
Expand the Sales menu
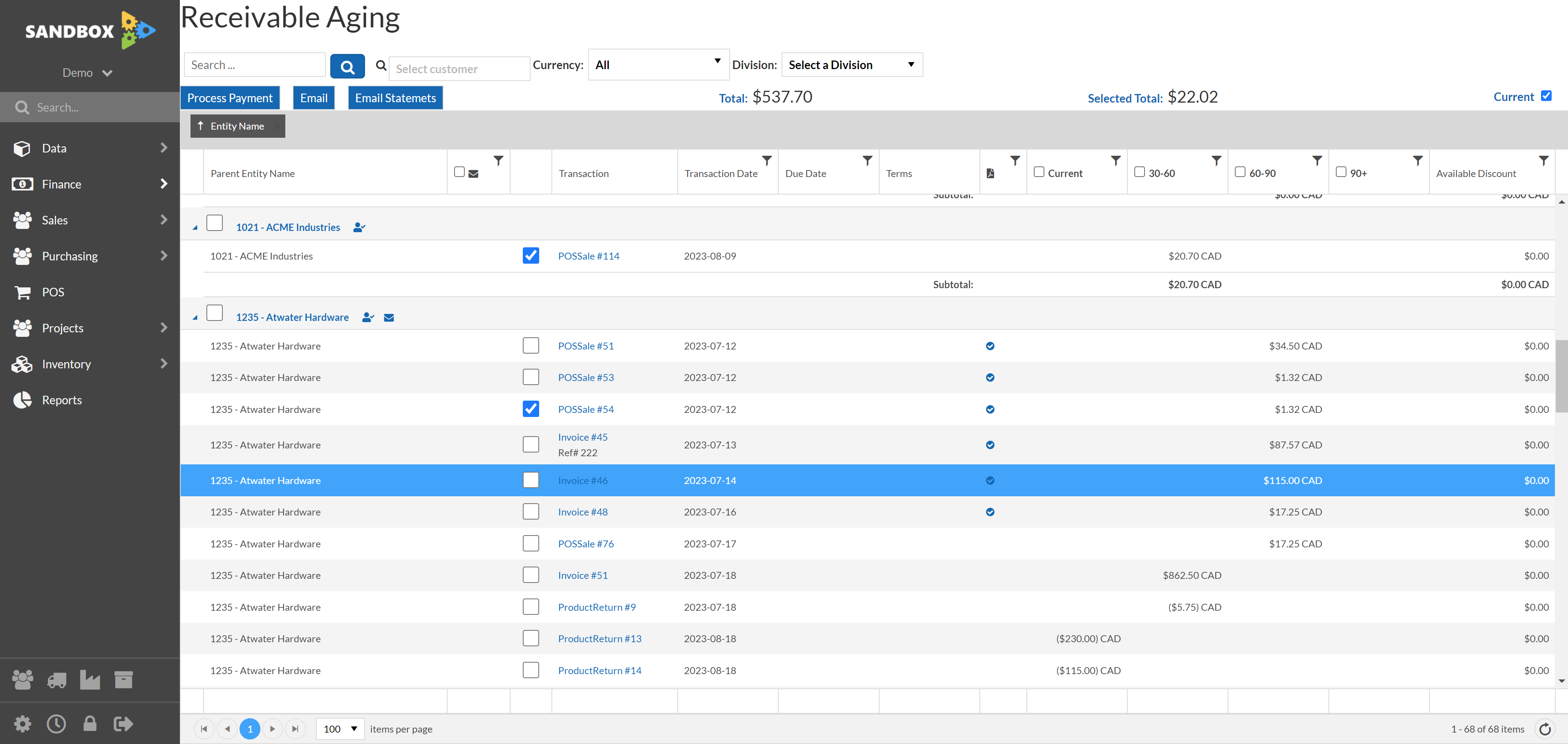click(90, 220)
